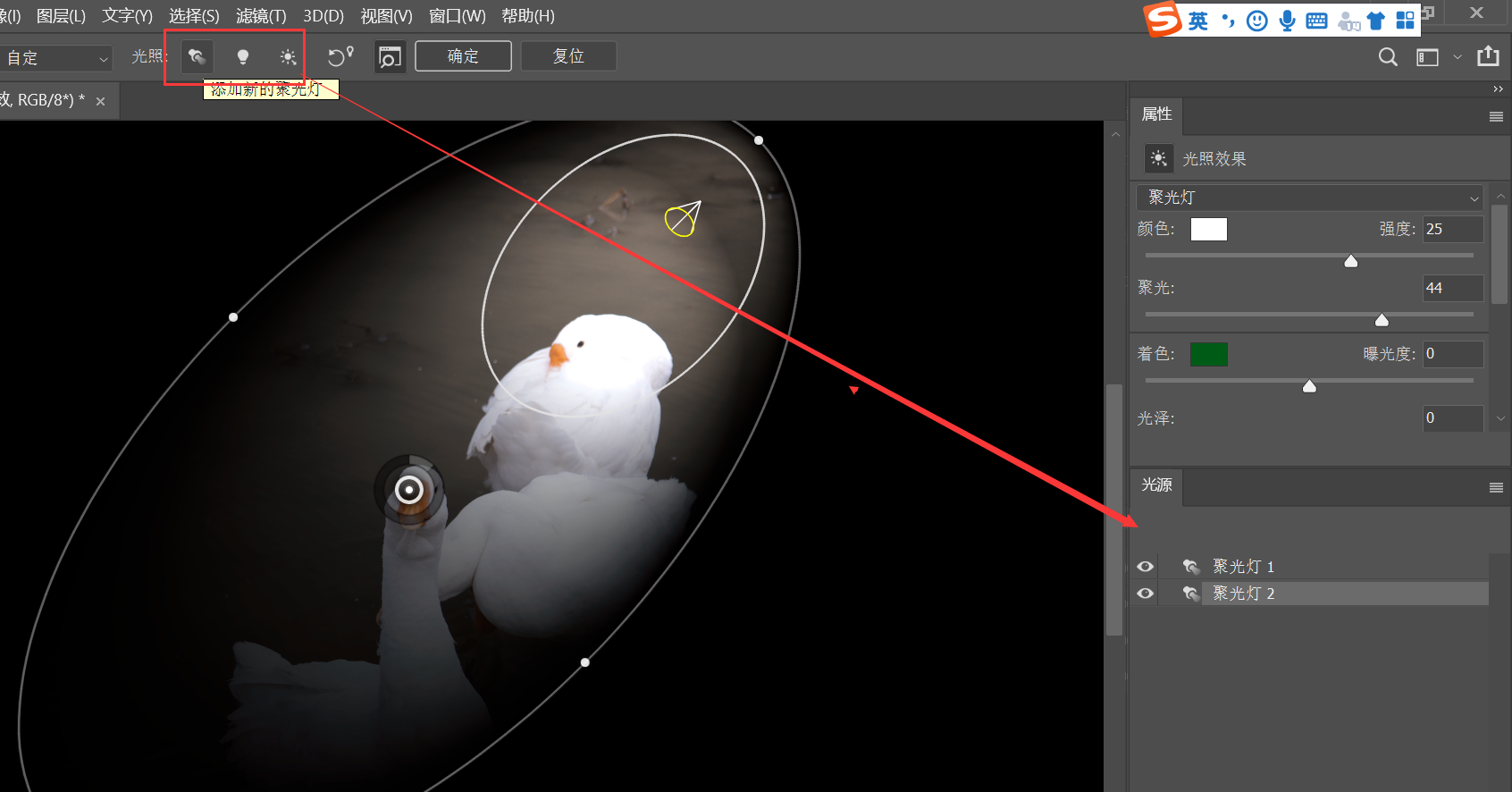
Task: Click the 光泽 value field
Action: point(1453,417)
